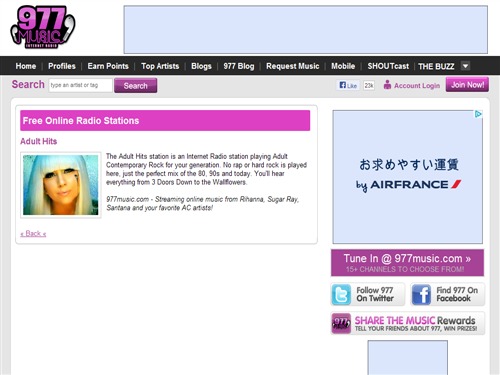The height and width of the screenshot is (375, 500).
Task: Click the 977 icon in the Share the Music banner
Action: pyautogui.click(x=341, y=323)
